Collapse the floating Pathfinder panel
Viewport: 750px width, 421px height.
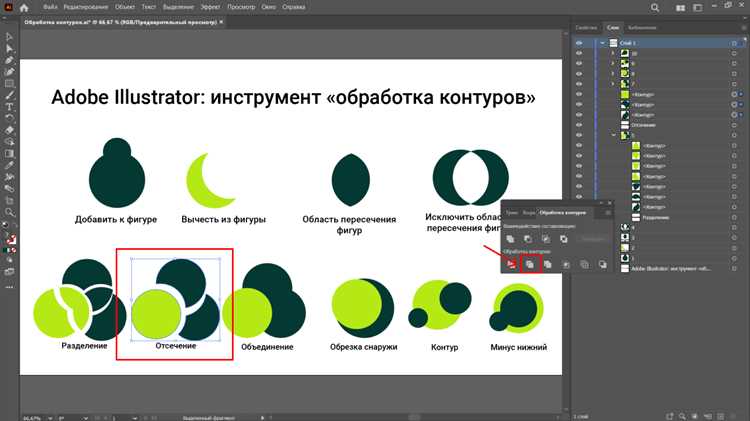pyautogui.click(x=602, y=203)
